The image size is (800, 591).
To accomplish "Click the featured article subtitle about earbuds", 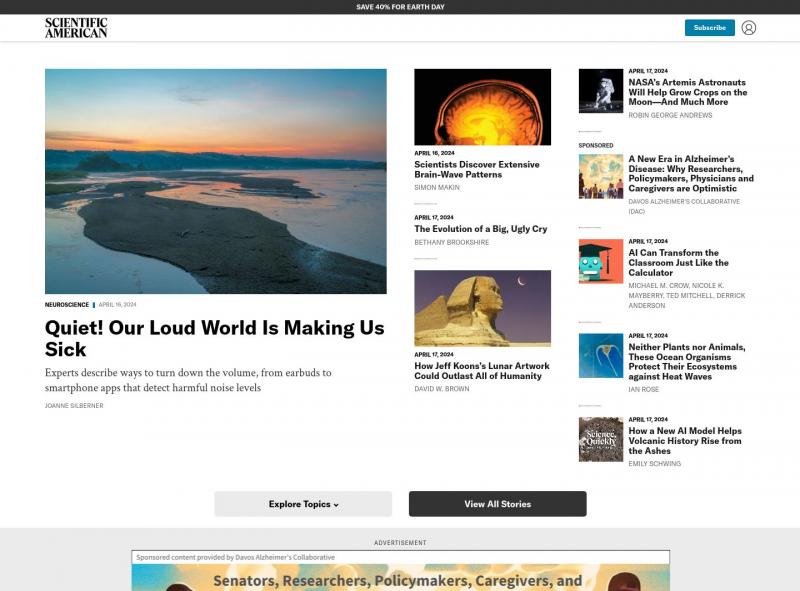I will point(188,380).
